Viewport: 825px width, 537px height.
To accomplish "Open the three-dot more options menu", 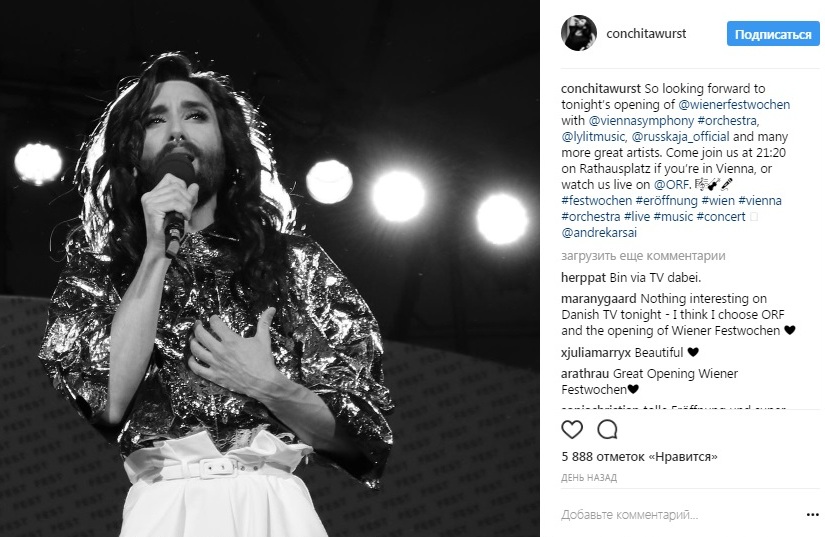I will (x=812, y=514).
